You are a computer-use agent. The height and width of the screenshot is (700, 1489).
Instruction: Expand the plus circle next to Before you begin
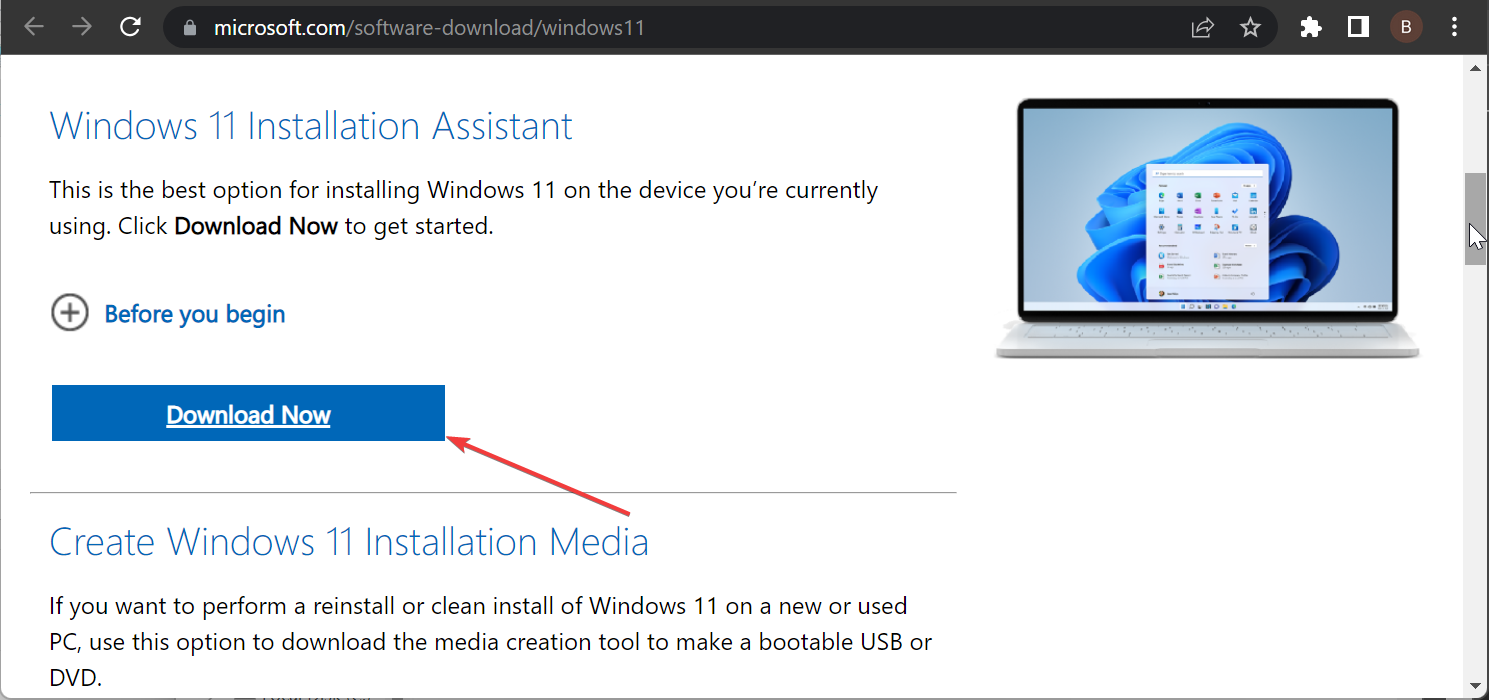pos(69,314)
